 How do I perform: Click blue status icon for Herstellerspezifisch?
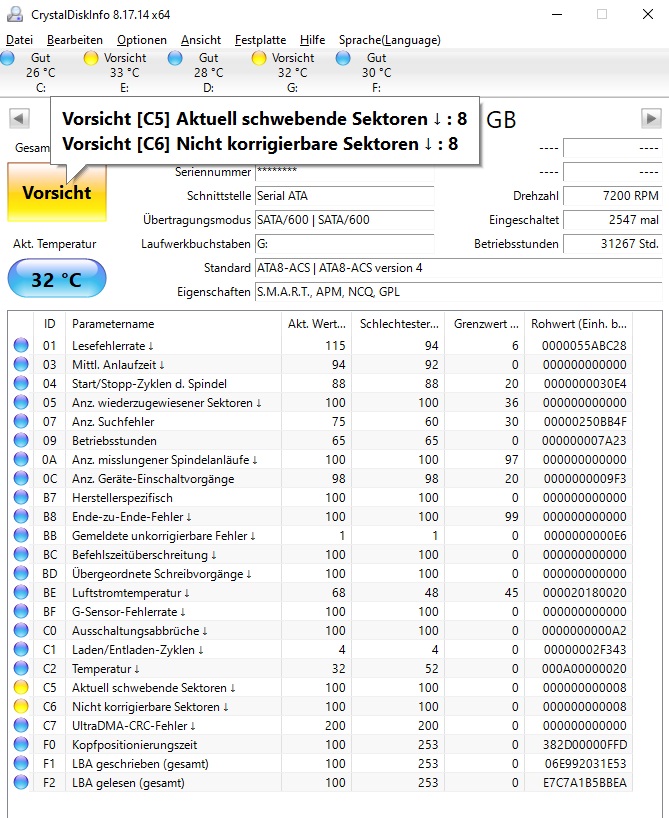coord(21,497)
